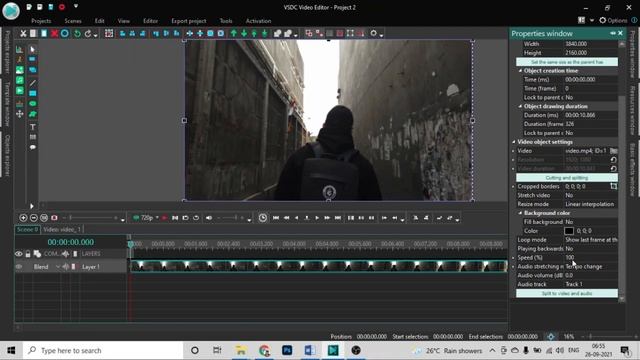
Task: Open the Resize mode Linear interpolation dropdown
Action: click(x=591, y=204)
